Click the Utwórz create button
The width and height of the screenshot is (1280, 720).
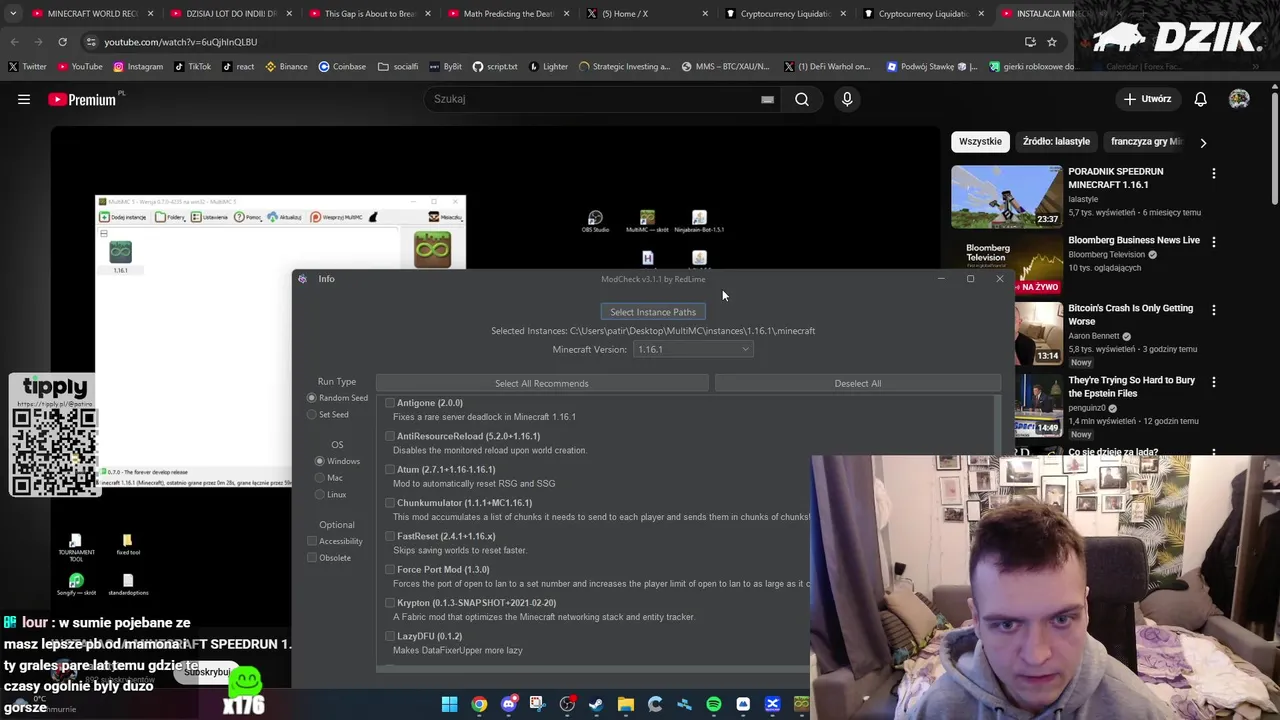1147,99
